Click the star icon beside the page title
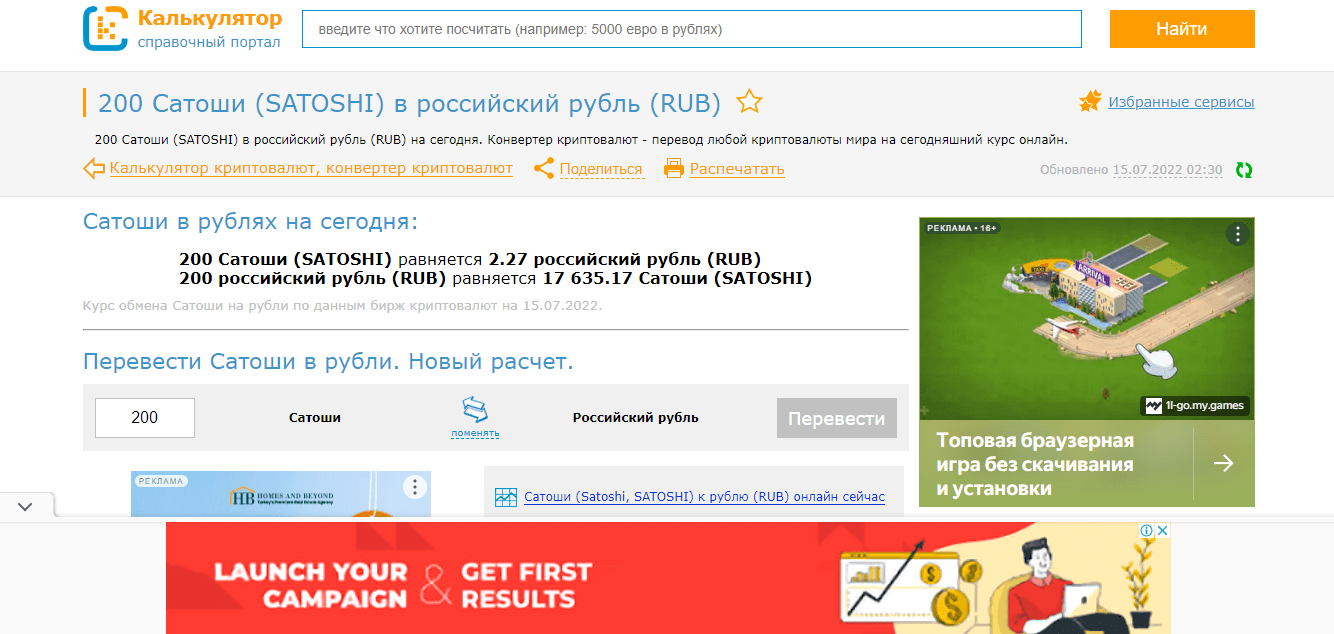The width and height of the screenshot is (1334, 634). (749, 101)
